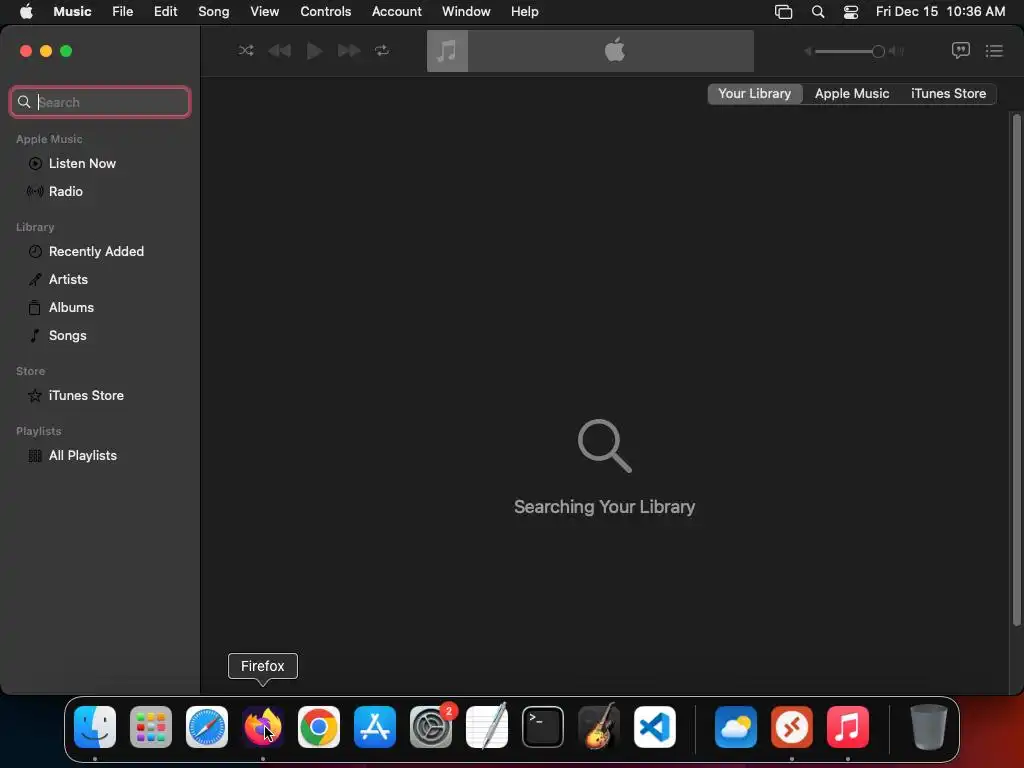The height and width of the screenshot is (768, 1024).
Task: Click the low volume speaker icon
Action: 808,51
